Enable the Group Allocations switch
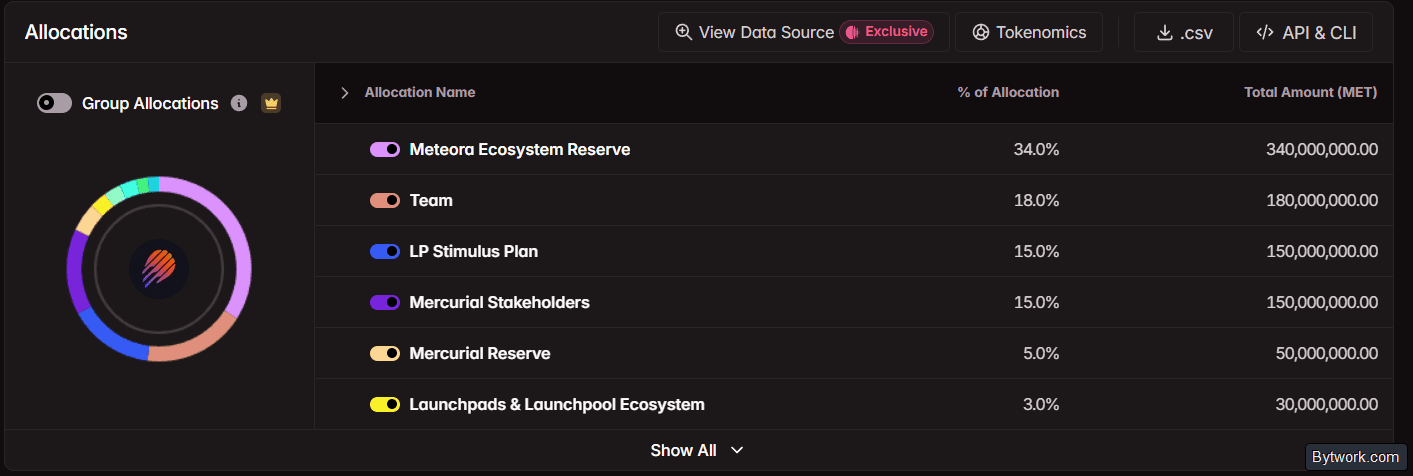Image resolution: width=1413 pixels, height=476 pixels. 55,103
